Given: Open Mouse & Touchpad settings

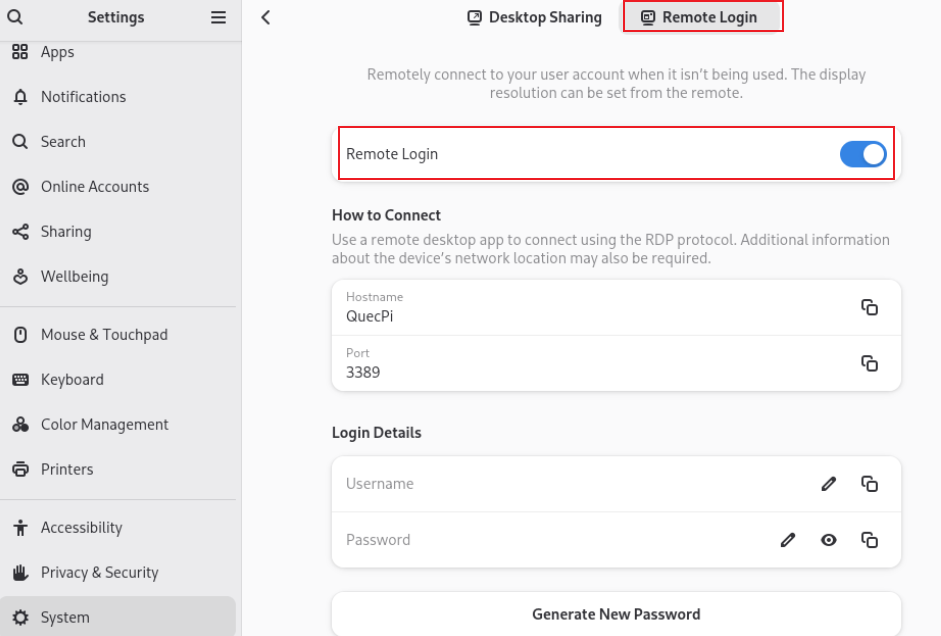Looking at the screenshot, I should pos(104,335).
